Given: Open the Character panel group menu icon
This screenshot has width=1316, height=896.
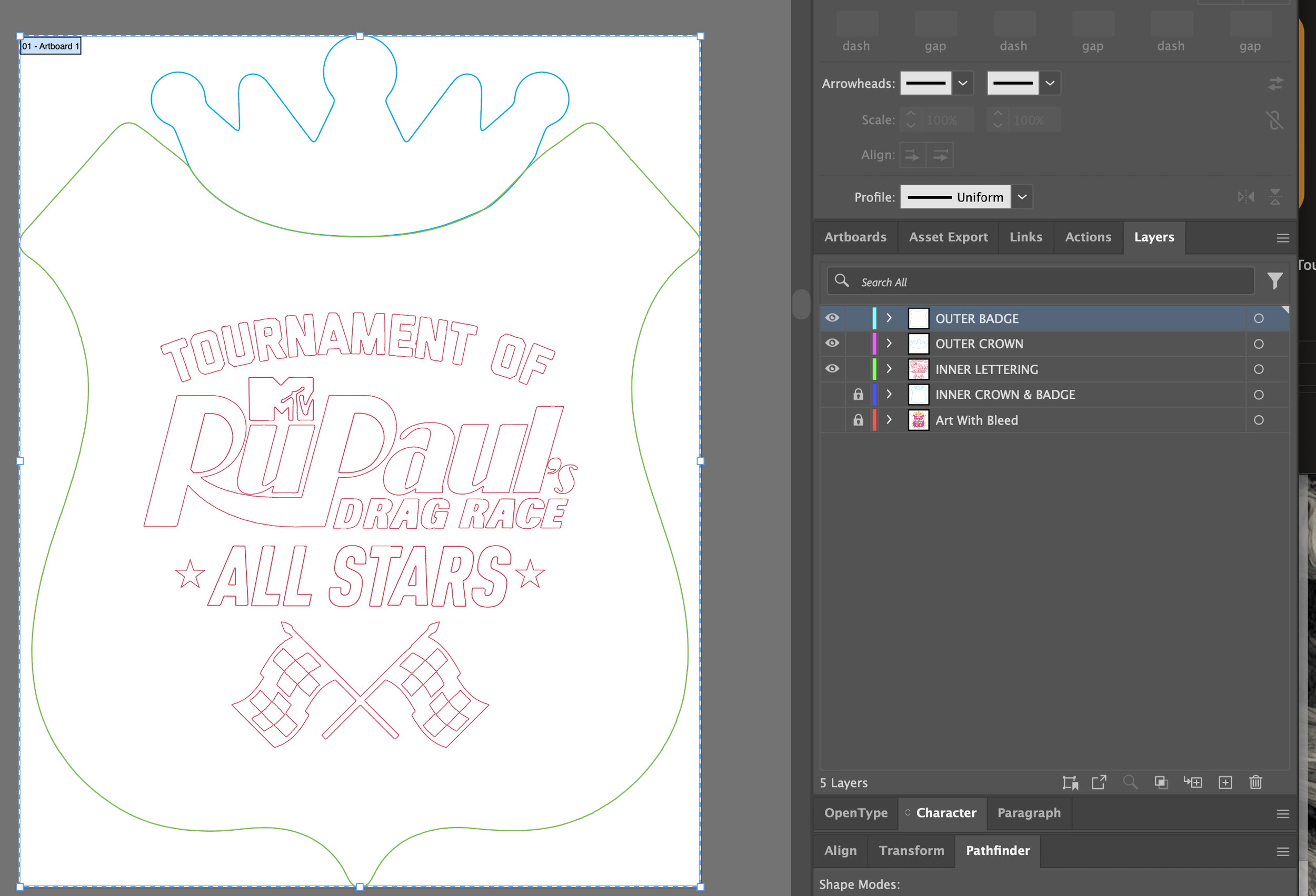Looking at the screenshot, I should 1283,814.
